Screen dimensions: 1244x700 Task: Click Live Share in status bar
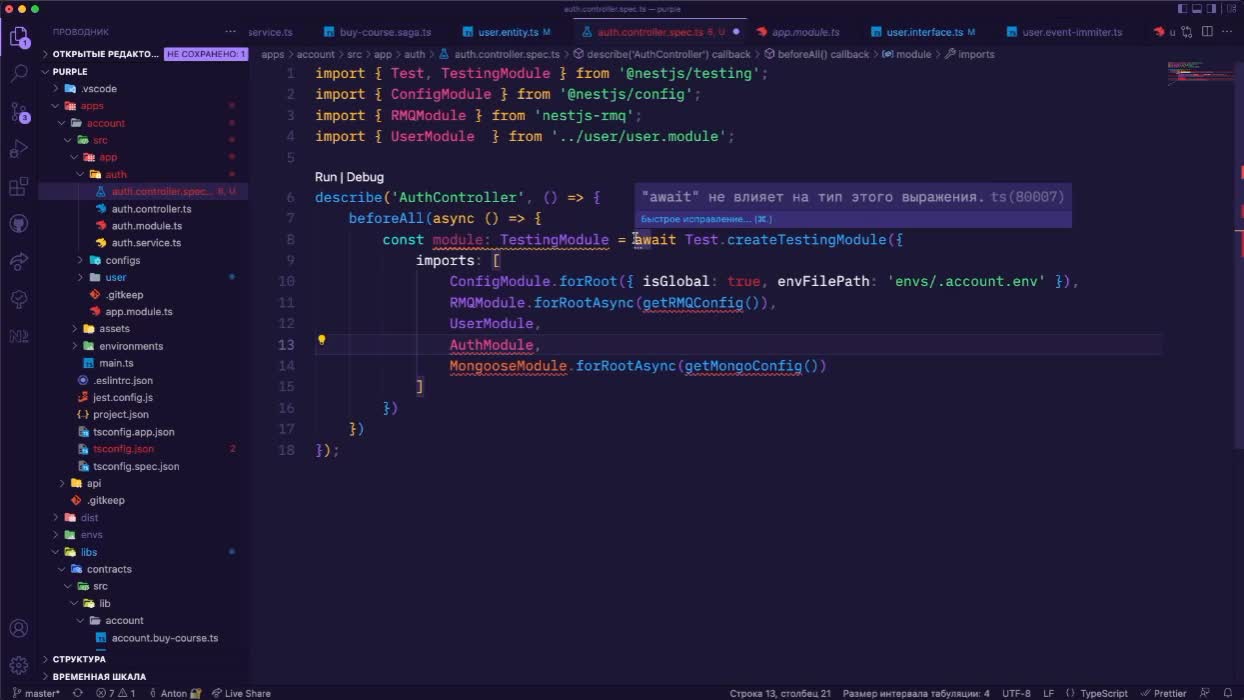(241, 693)
